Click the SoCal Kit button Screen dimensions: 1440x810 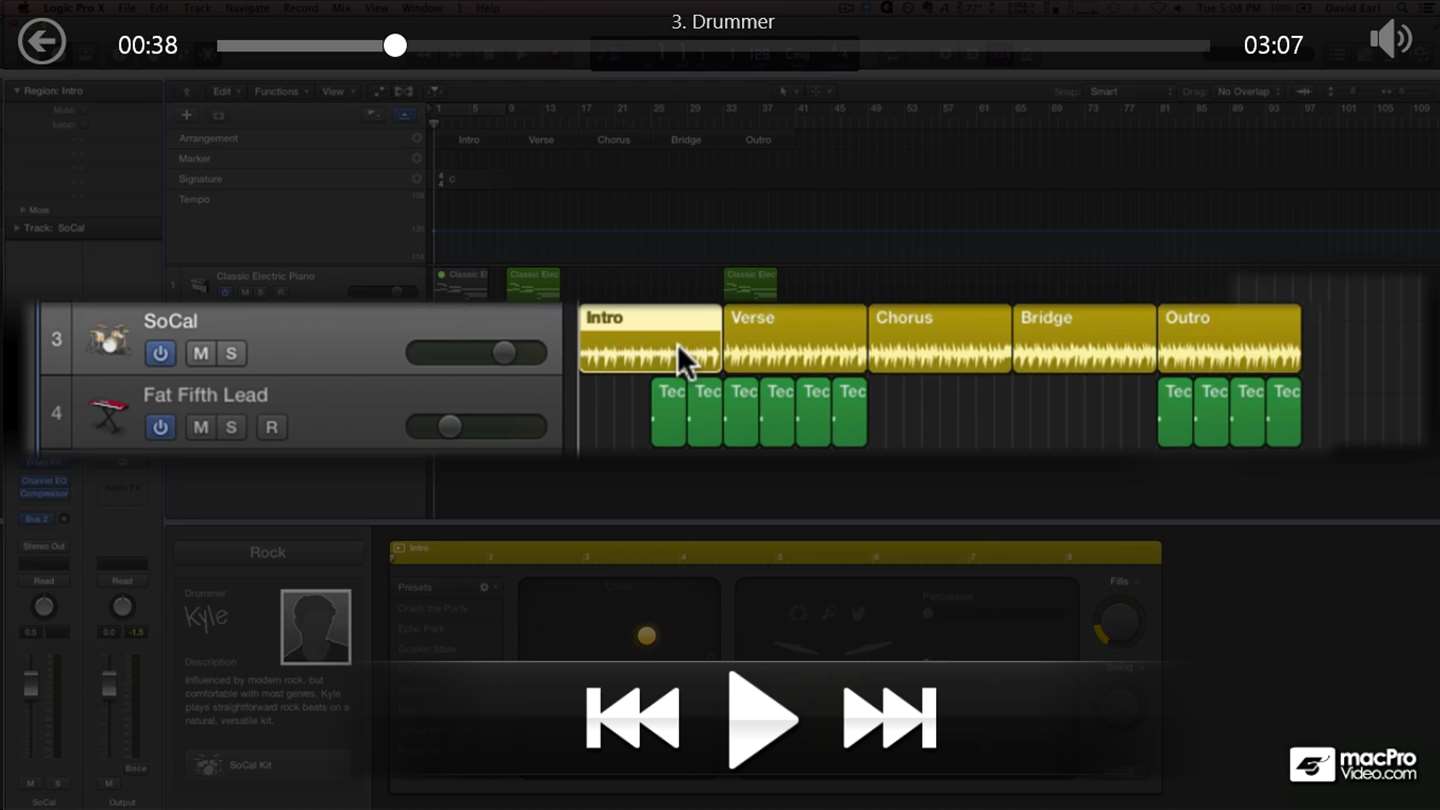[268, 765]
